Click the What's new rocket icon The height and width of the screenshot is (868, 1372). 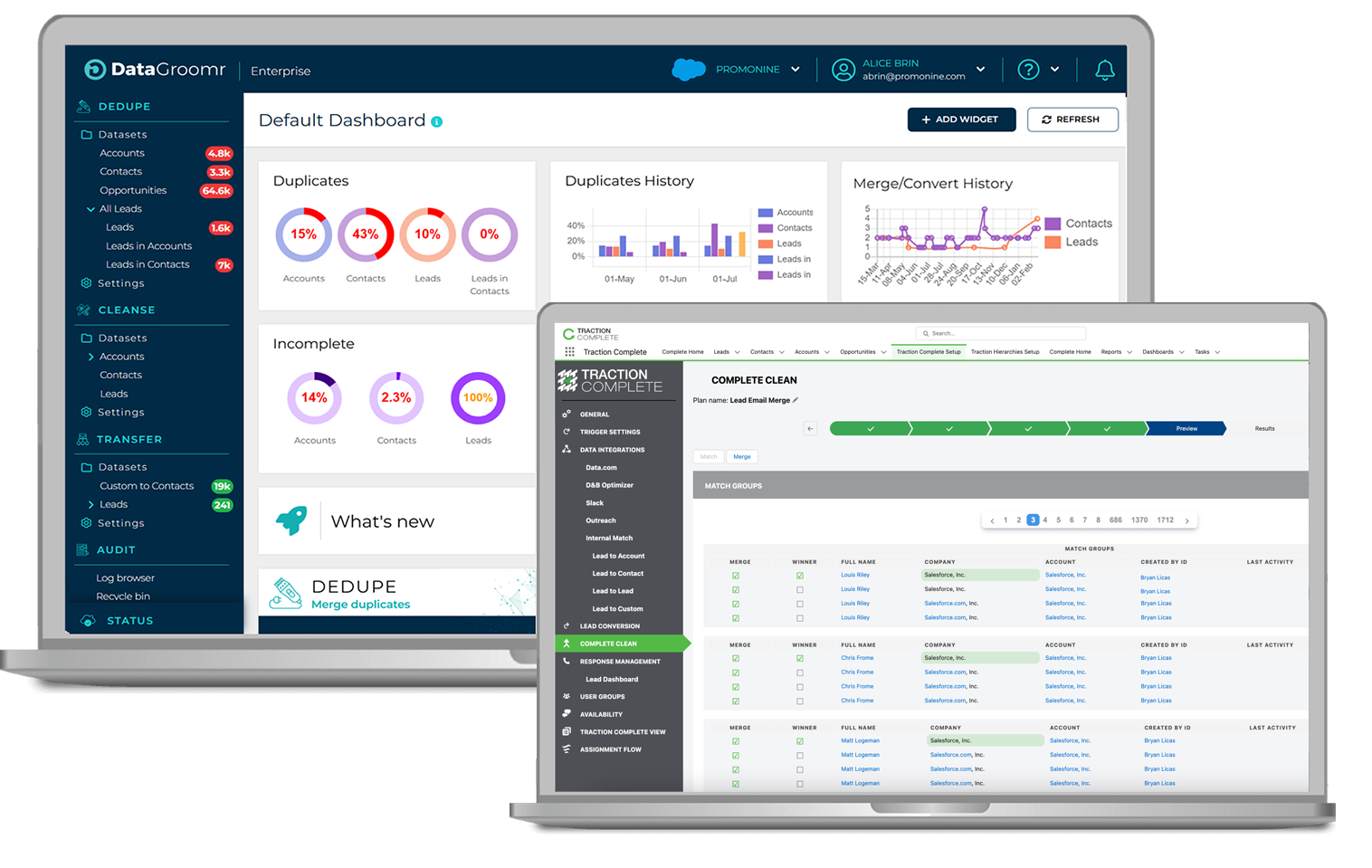pos(292,520)
